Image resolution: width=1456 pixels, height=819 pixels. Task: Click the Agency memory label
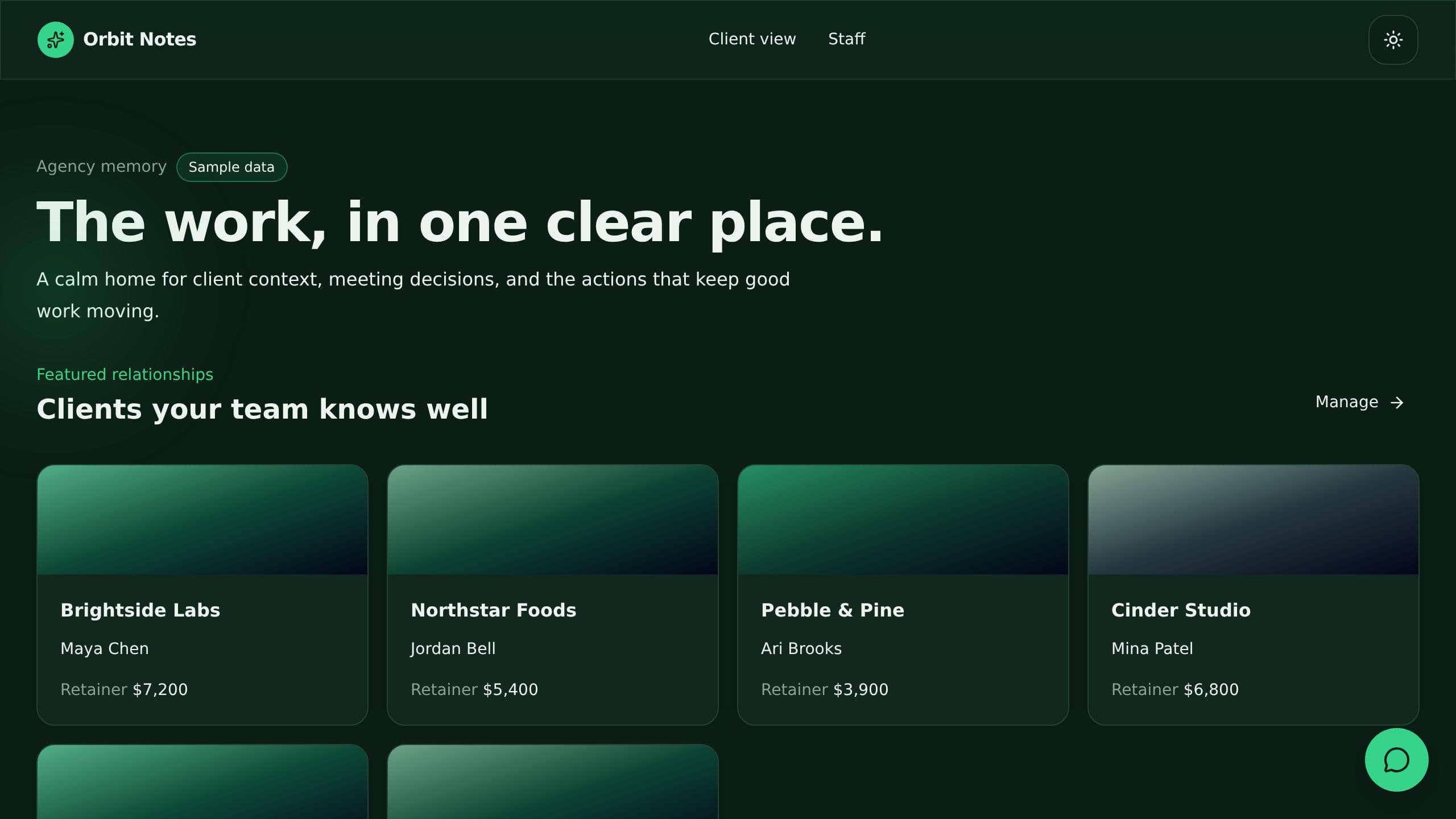(x=101, y=167)
